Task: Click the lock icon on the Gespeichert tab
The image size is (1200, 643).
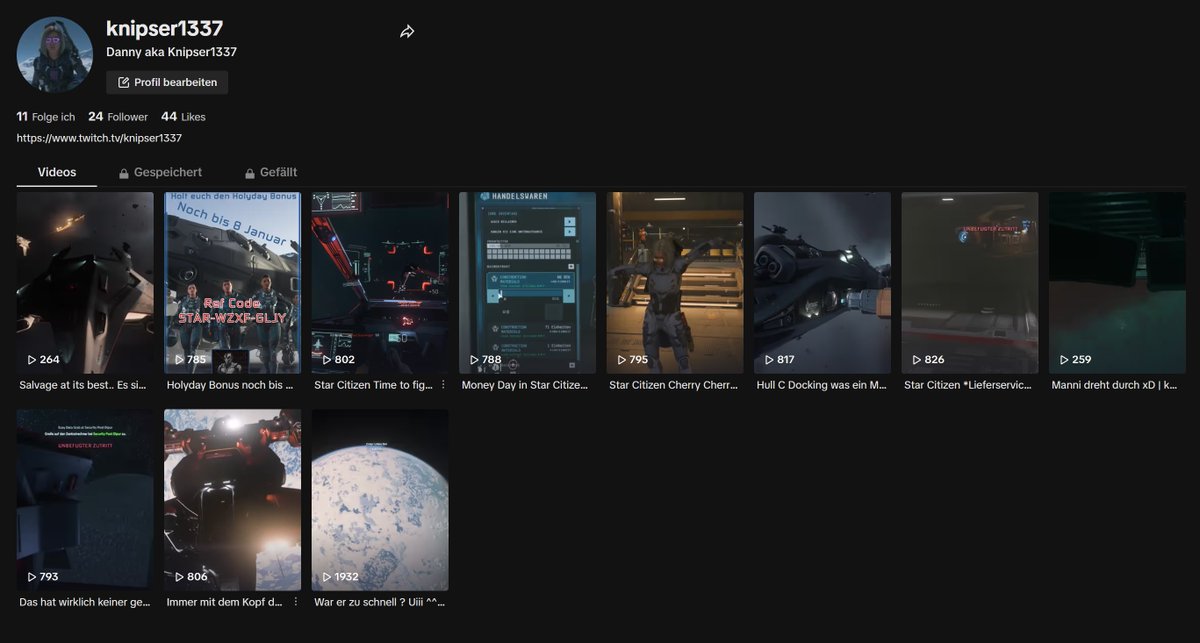Action: [x=124, y=173]
